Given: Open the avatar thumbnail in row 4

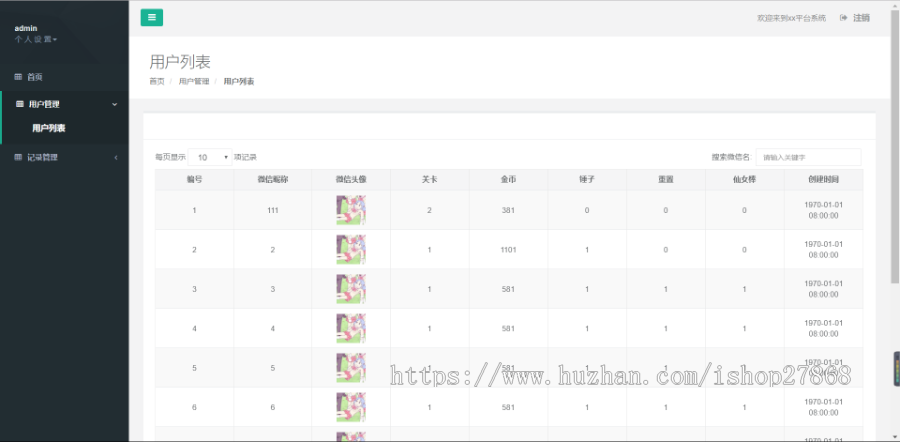Looking at the screenshot, I should click(351, 328).
